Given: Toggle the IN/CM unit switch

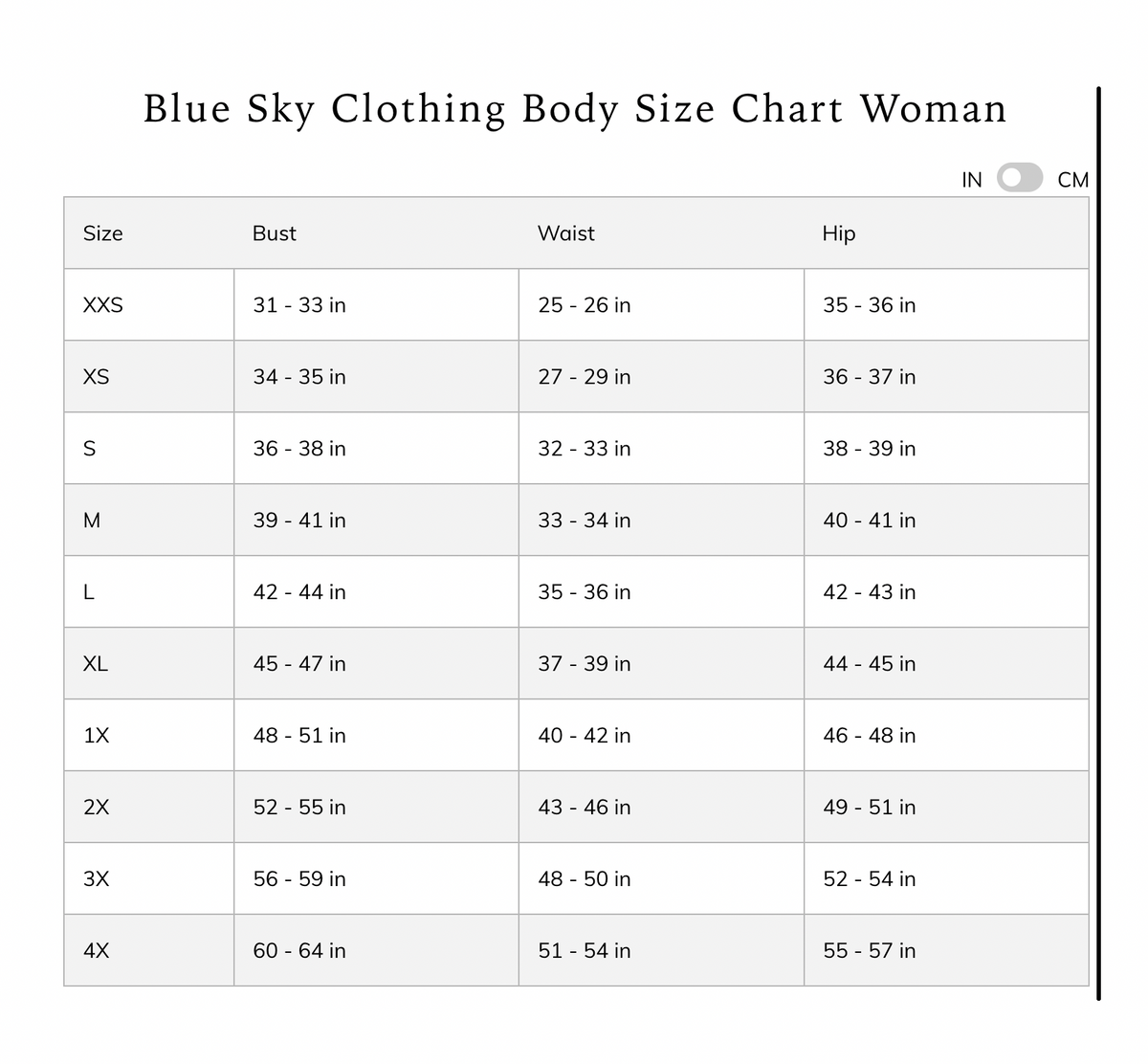Looking at the screenshot, I should pyautogui.click(x=1019, y=178).
